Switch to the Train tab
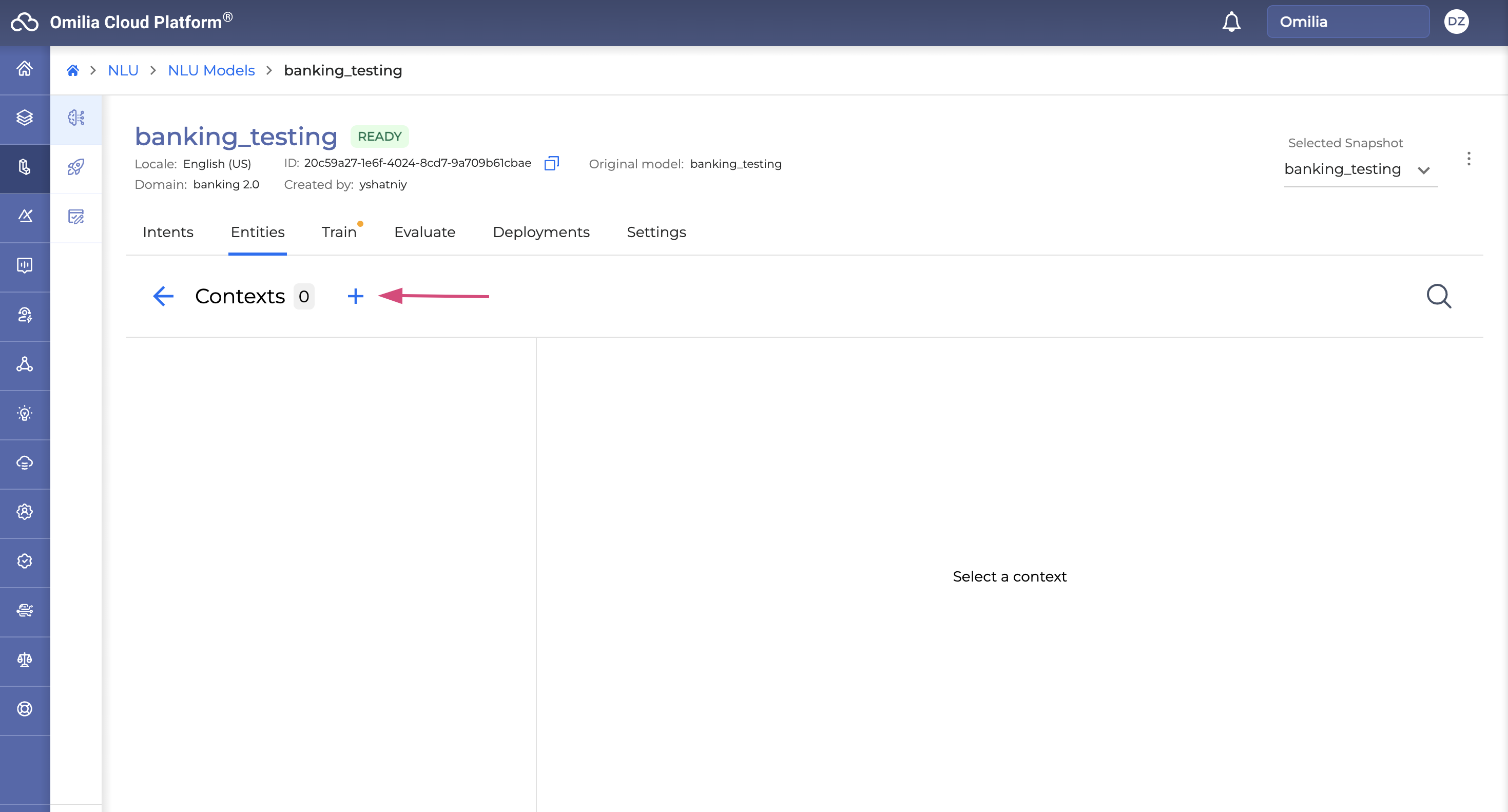 click(x=339, y=233)
